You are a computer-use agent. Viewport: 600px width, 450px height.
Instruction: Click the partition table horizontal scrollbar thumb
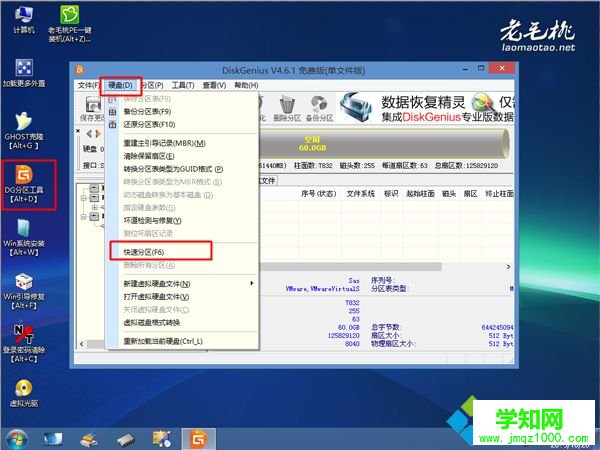(351, 266)
